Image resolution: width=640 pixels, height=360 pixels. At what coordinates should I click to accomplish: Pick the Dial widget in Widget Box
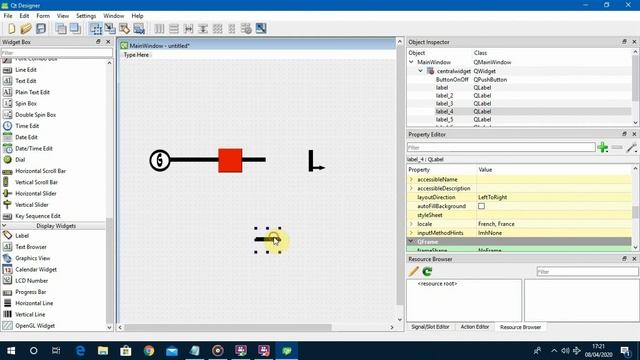click(x=20, y=160)
